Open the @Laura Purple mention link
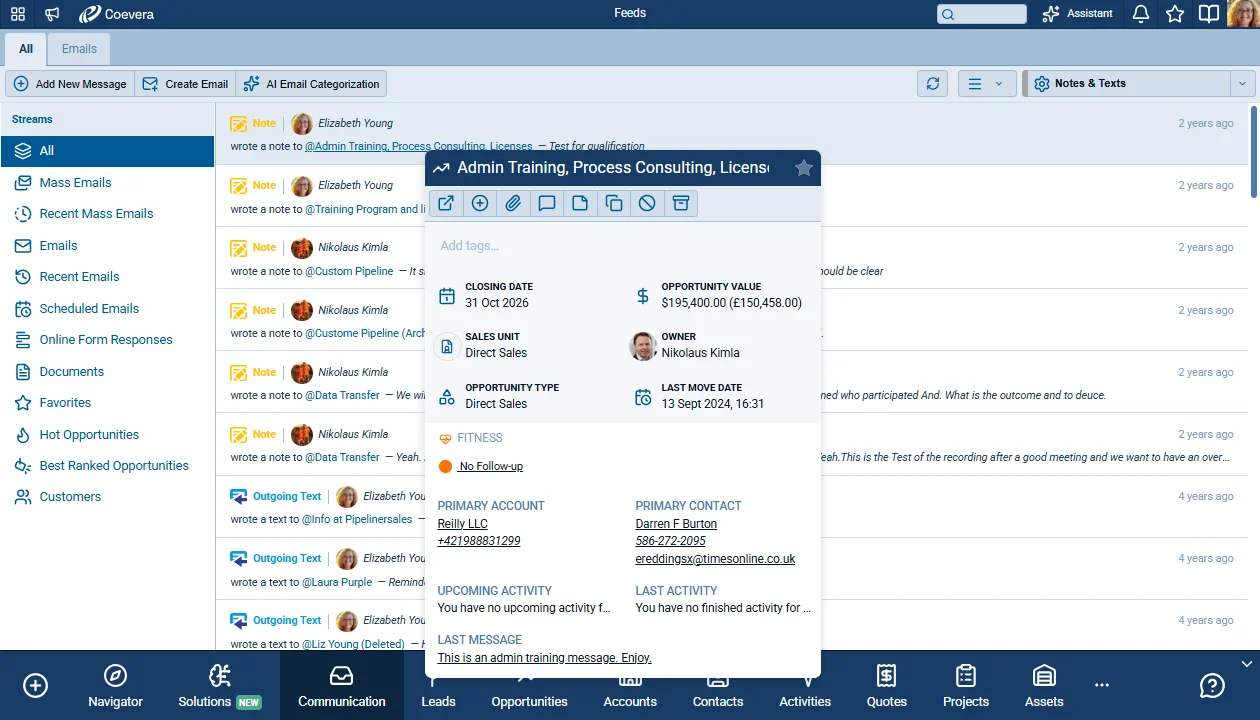This screenshot has height=720, width=1260. tap(338, 582)
